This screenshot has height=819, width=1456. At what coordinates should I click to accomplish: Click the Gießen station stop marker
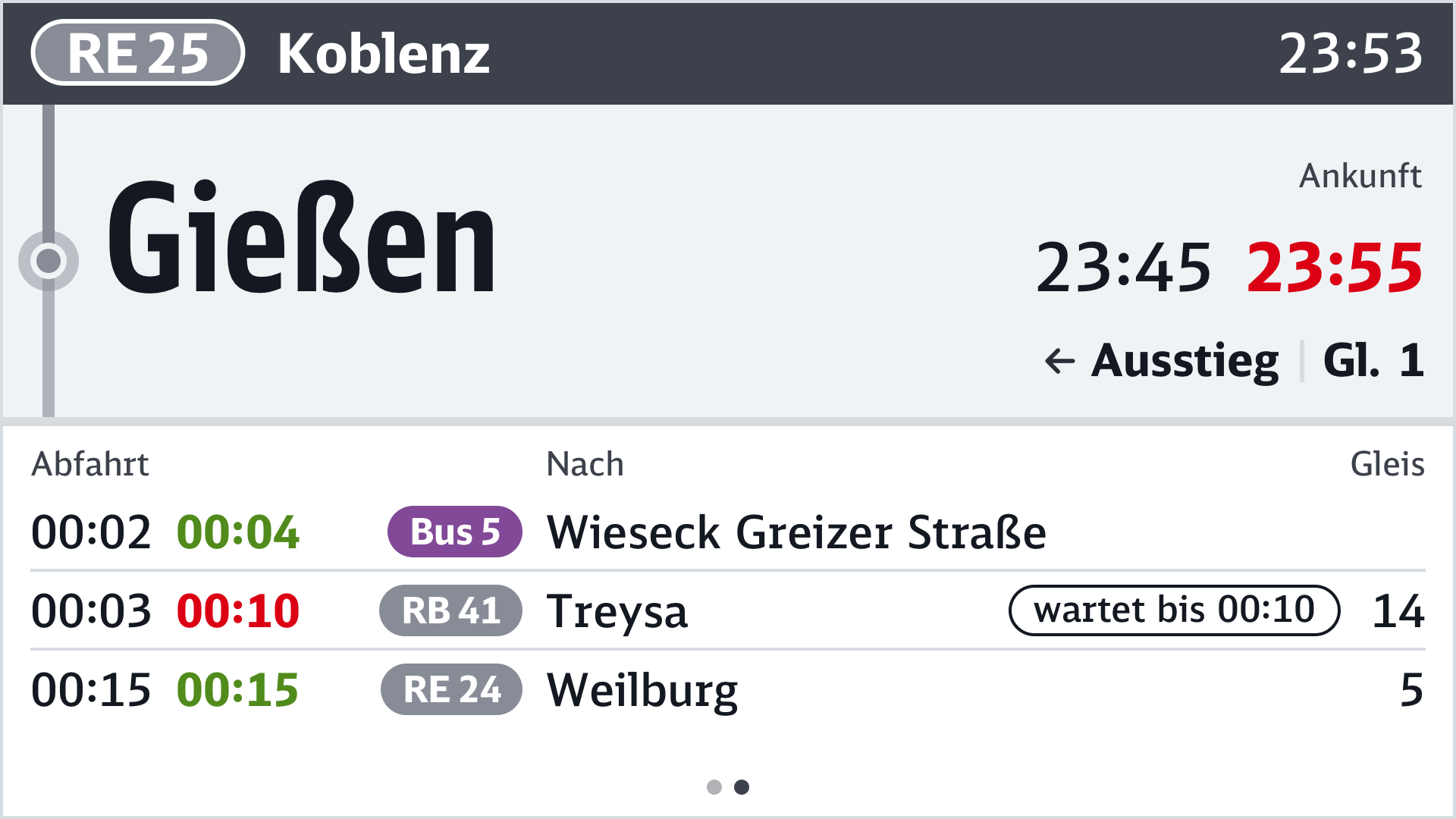[x=49, y=260]
